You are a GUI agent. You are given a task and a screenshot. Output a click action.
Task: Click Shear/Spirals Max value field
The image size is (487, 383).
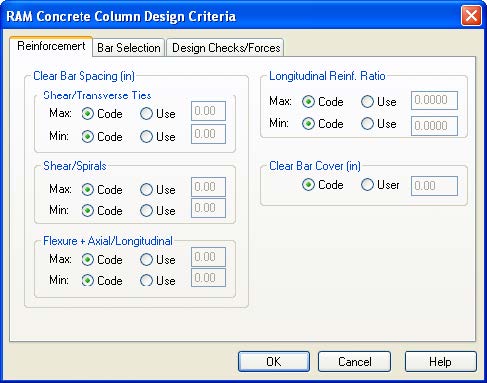pos(208,187)
